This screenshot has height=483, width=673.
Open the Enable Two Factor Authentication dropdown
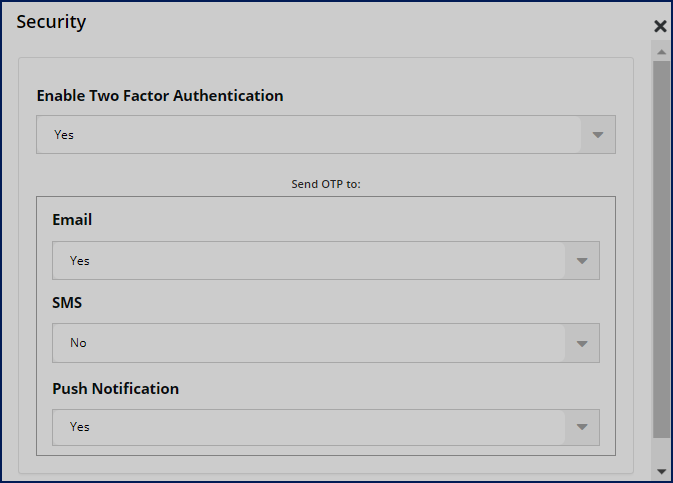pyautogui.click(x=308, y=135)
